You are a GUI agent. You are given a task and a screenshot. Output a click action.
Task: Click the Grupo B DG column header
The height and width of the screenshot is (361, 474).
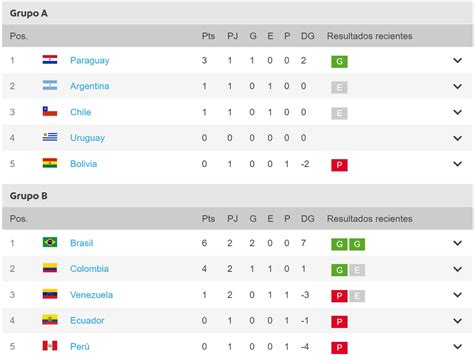point(308,218)
